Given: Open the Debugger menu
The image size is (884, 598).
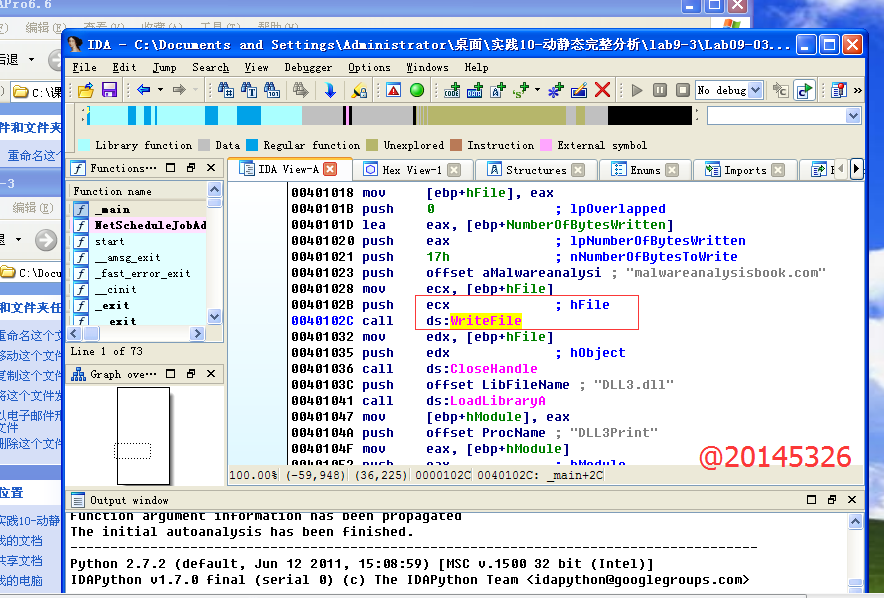Looking at the screenshot, I should tap(309, 67).
